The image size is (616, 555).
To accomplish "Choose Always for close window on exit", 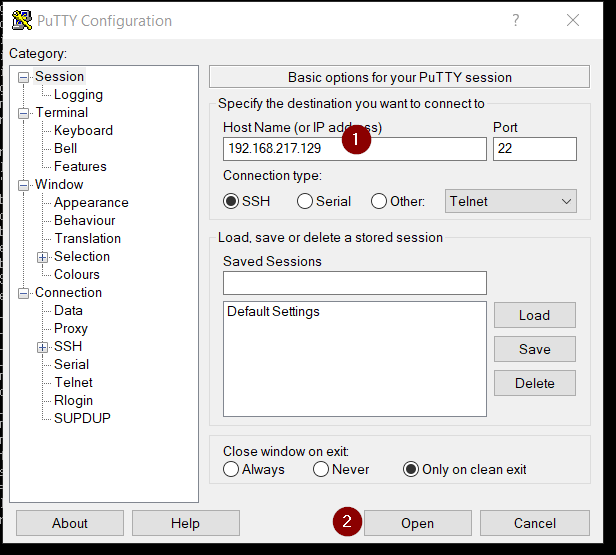I will click(x=231, y=469).
